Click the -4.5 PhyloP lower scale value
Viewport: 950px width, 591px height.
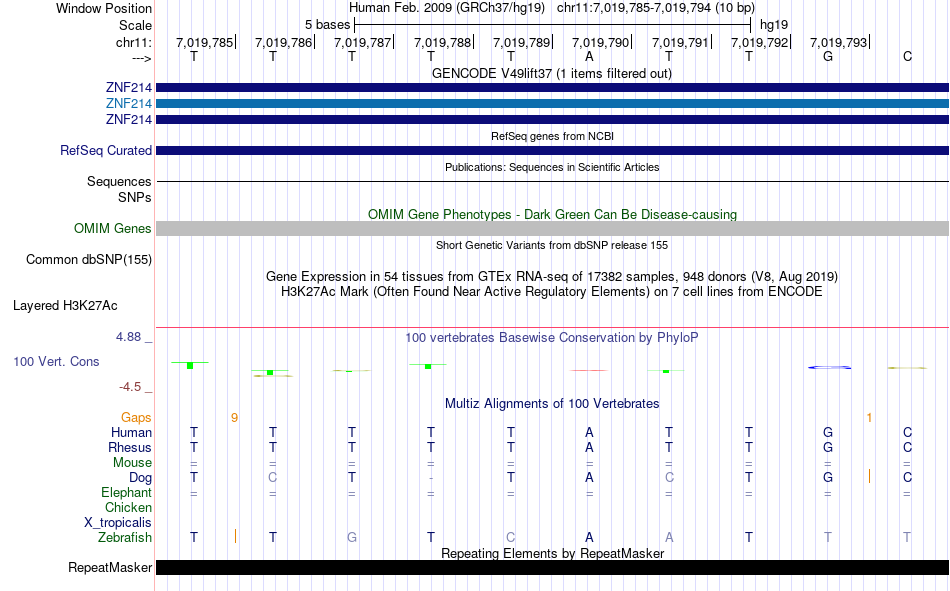(130, 387)
